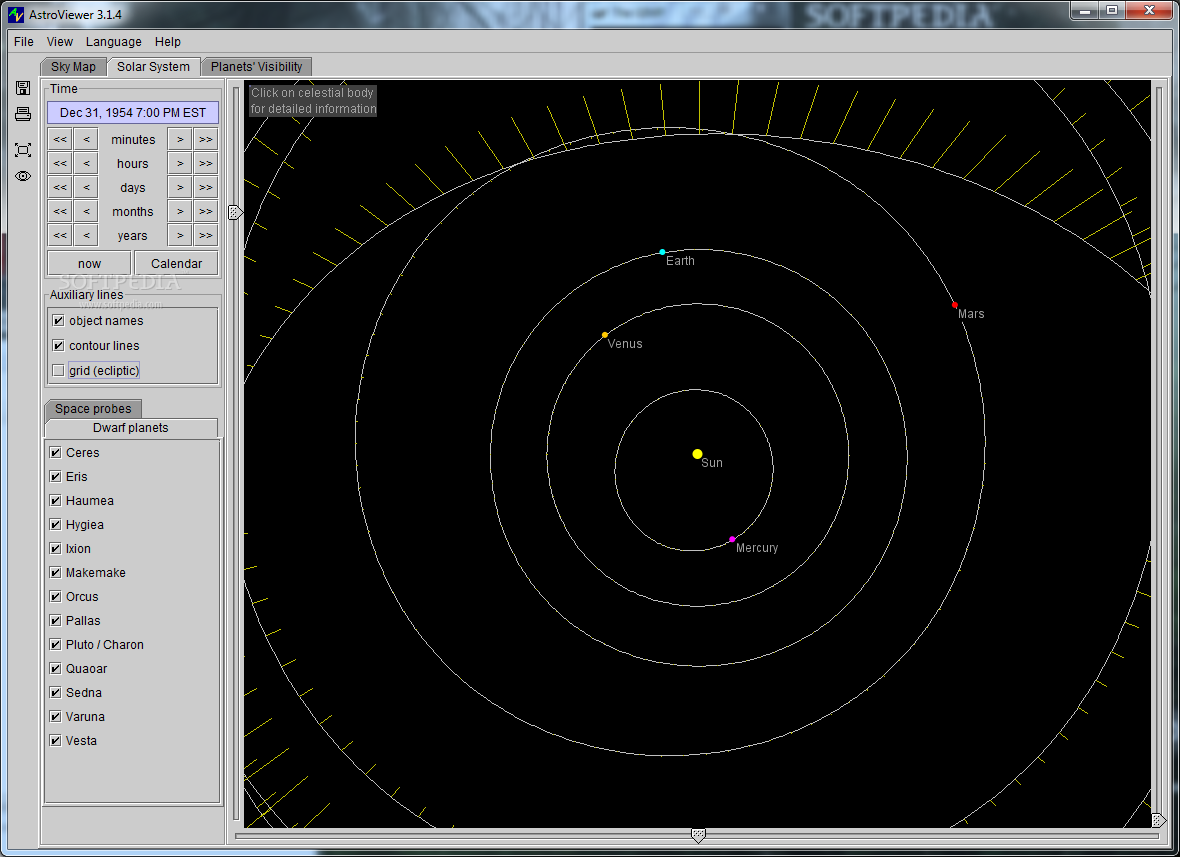Click the AstroViewer title bar icon
Viewport: 1180px width, 857px height.
click(x=16, y=14)
